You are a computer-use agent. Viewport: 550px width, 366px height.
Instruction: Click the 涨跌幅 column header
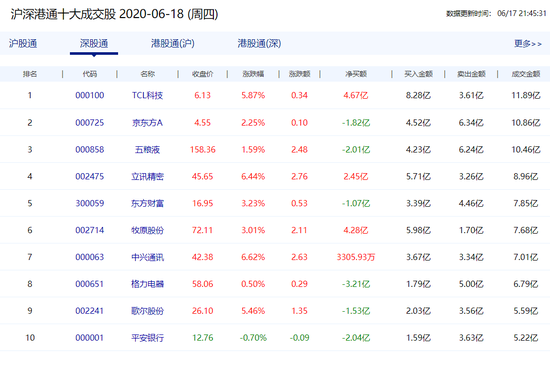point(253,74)
